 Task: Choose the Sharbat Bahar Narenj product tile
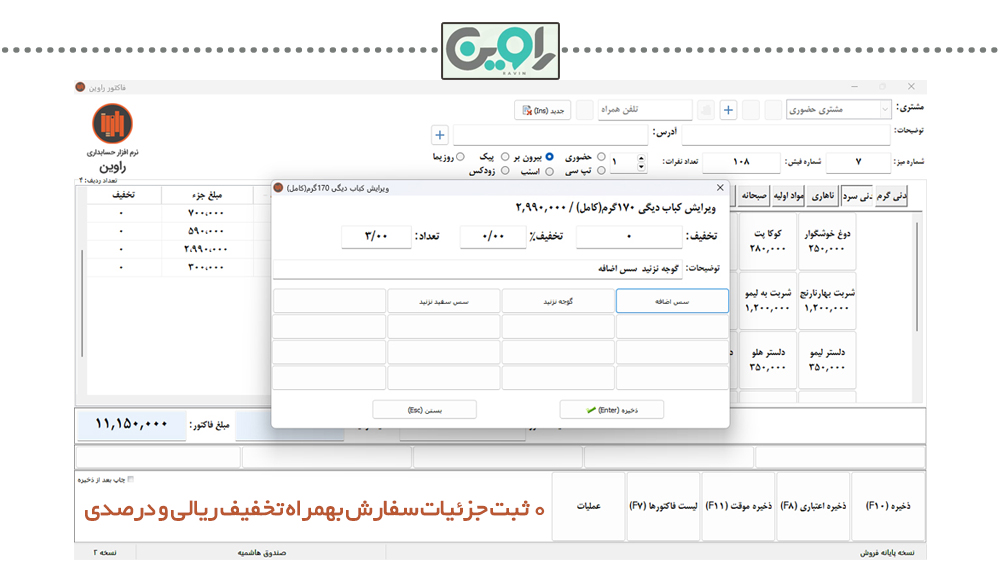(827, 301)
